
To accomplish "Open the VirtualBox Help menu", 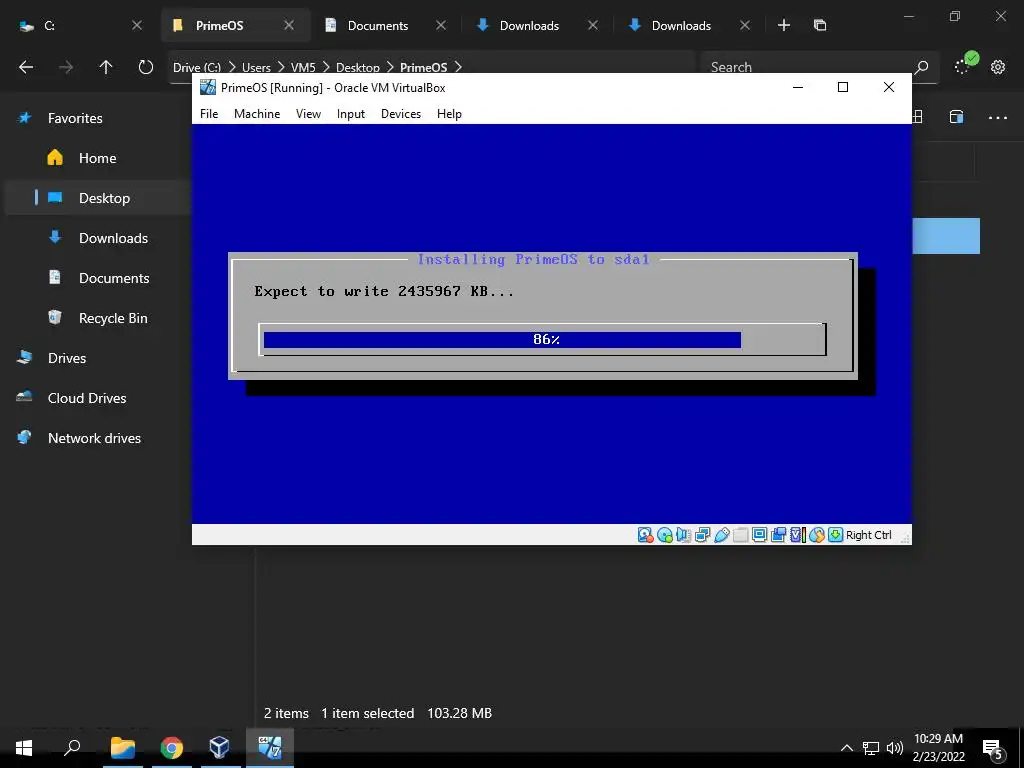I will click(449, 114).
